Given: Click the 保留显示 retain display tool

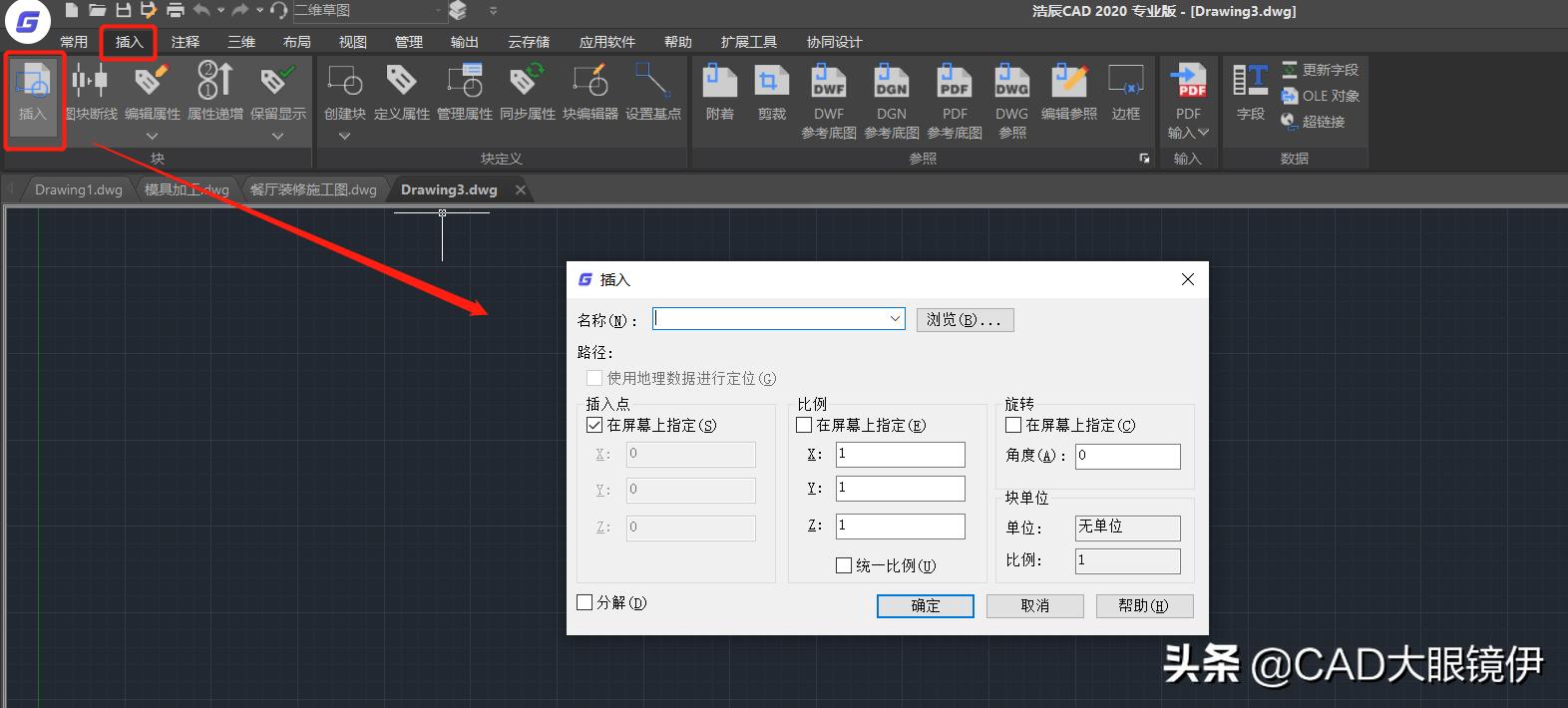Looking at the screenshot, I should point(278,92).
